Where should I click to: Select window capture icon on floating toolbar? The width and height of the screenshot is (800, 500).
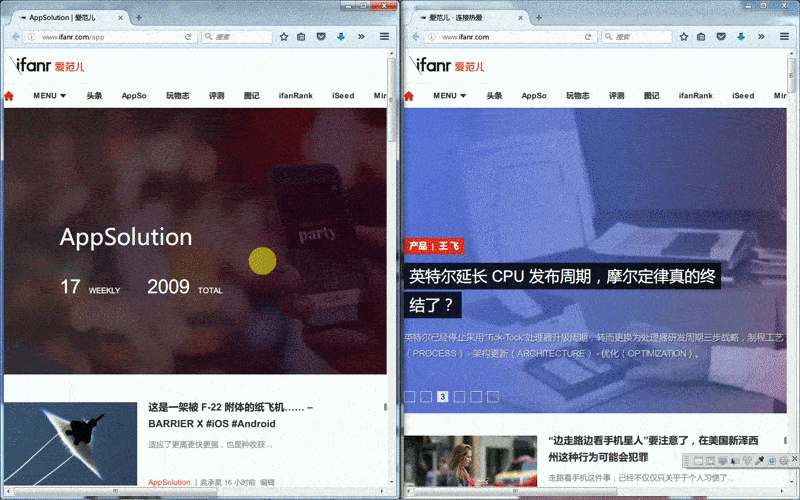point(698,461)
